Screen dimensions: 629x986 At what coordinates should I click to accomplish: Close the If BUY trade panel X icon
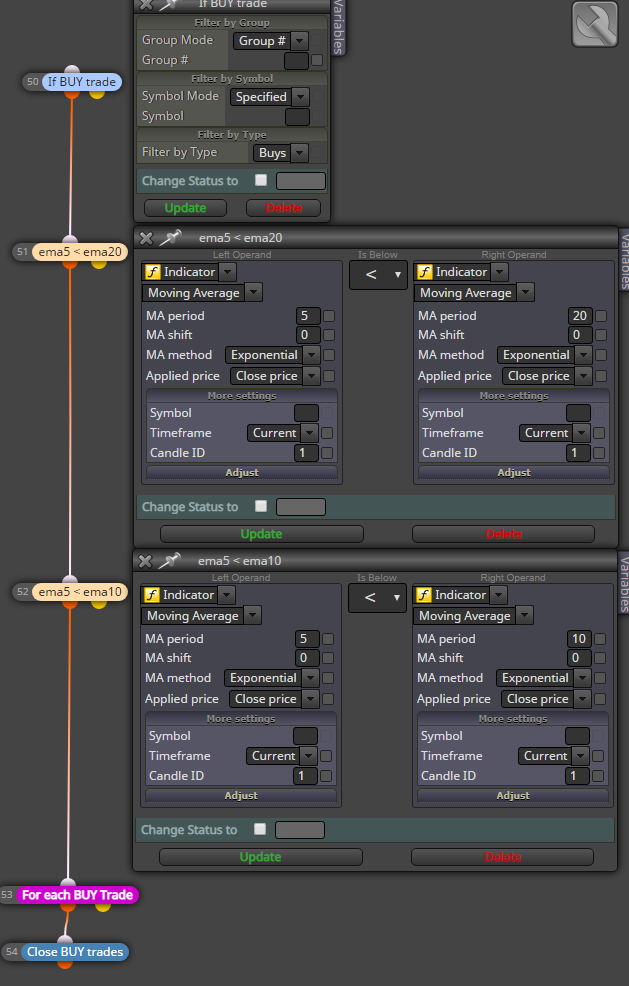pos(145,5)
